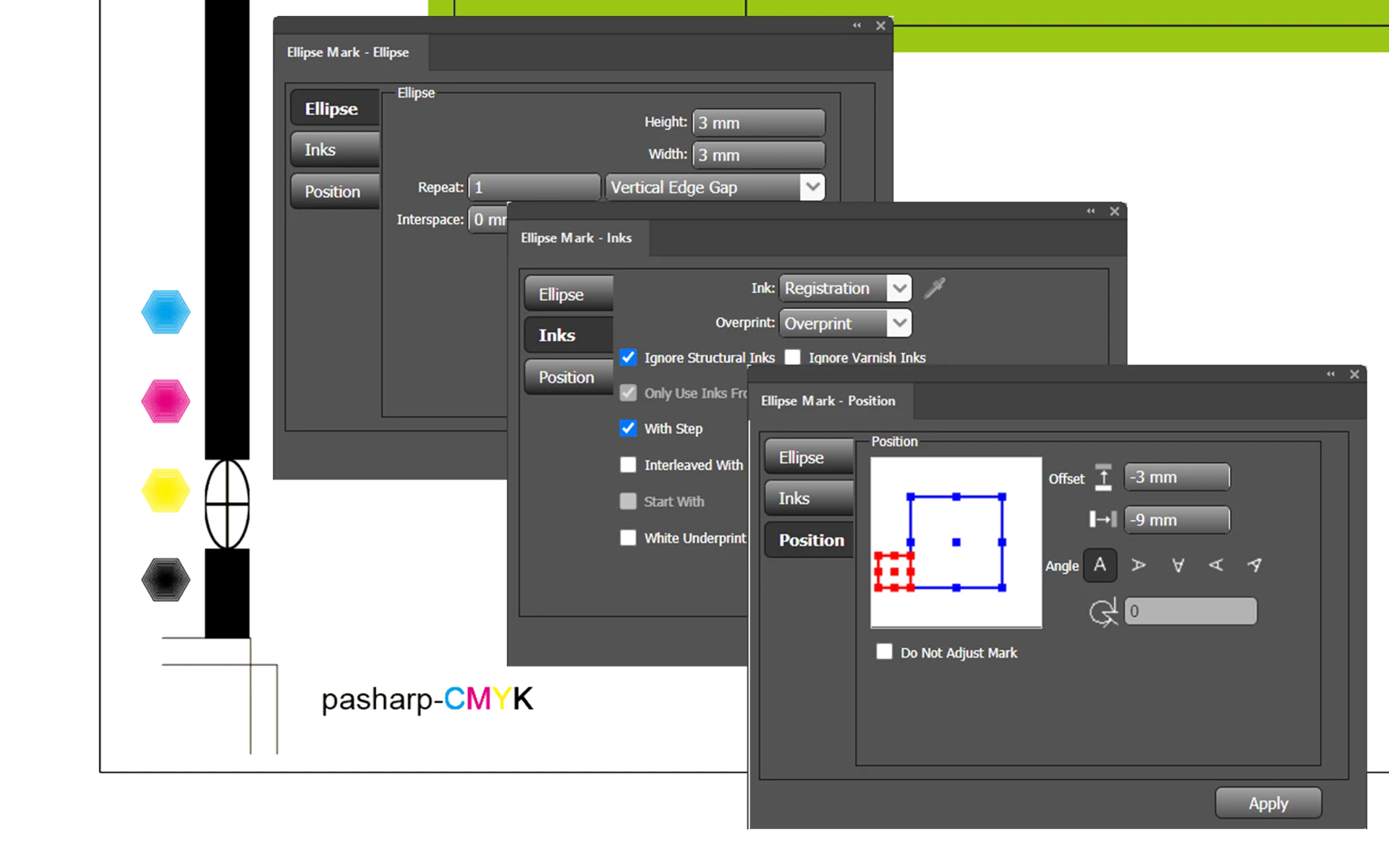Screen dimensions: 1389x868
Task: Pick ink with the eyedropper icon
Action: click(935, 288)
